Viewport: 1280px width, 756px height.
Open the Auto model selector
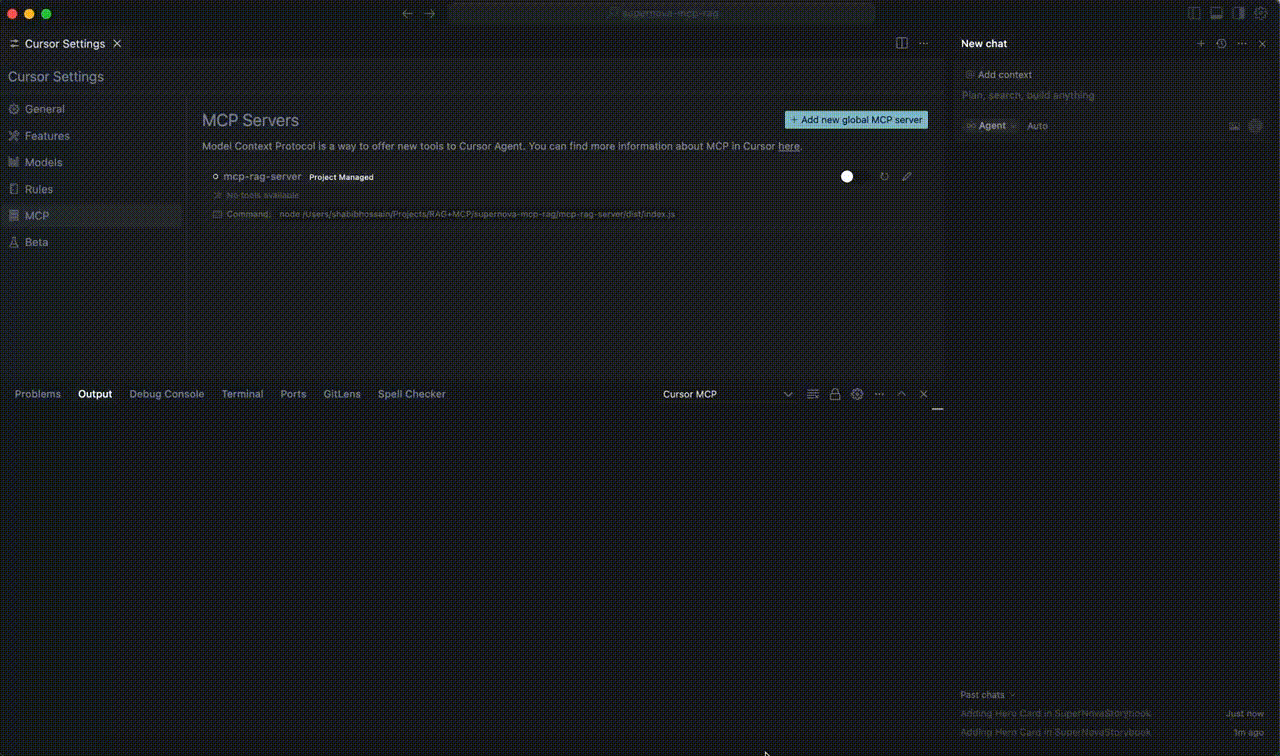click(x=1037, y=126)
